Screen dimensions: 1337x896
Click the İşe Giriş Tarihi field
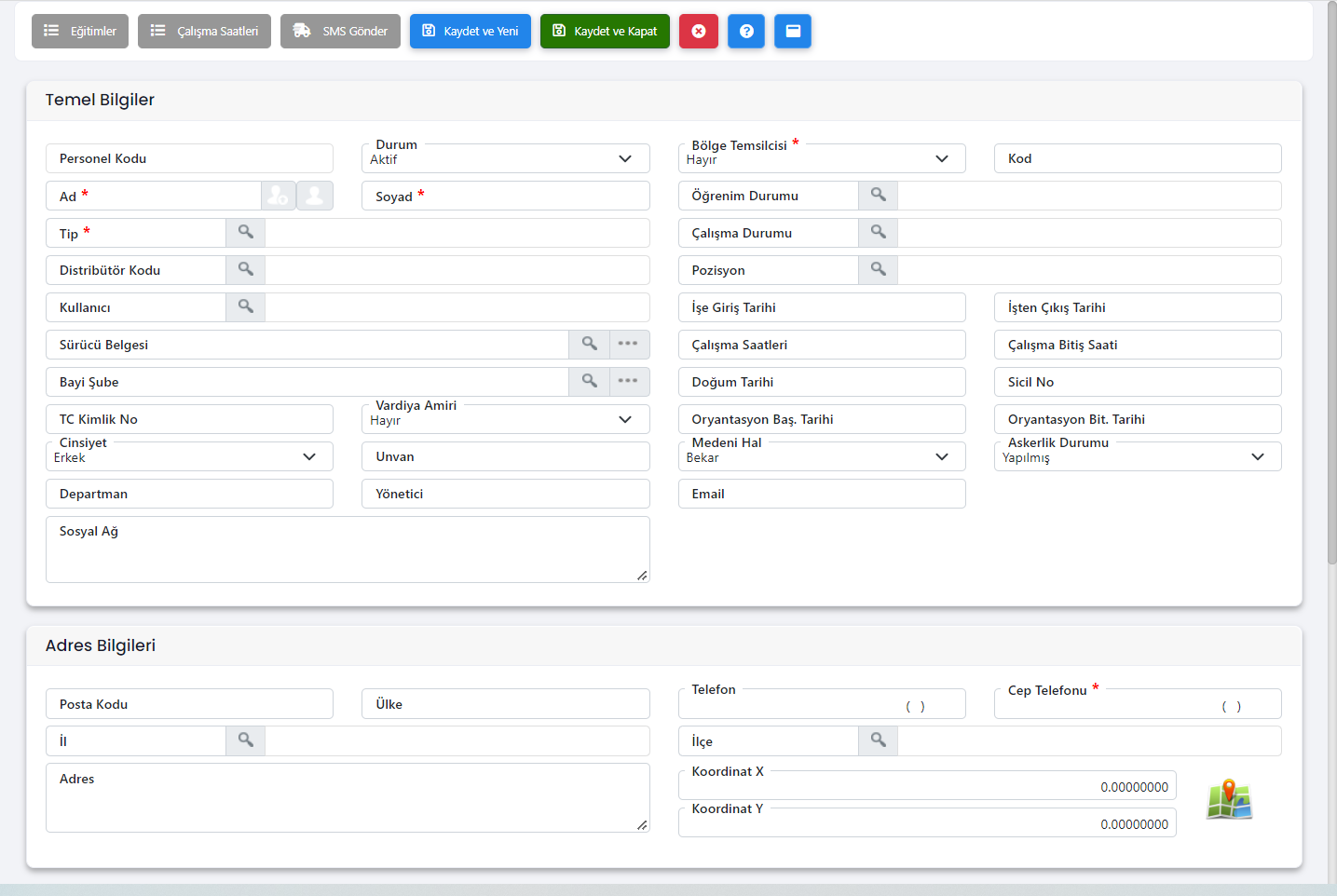click(x=822, y=307)
